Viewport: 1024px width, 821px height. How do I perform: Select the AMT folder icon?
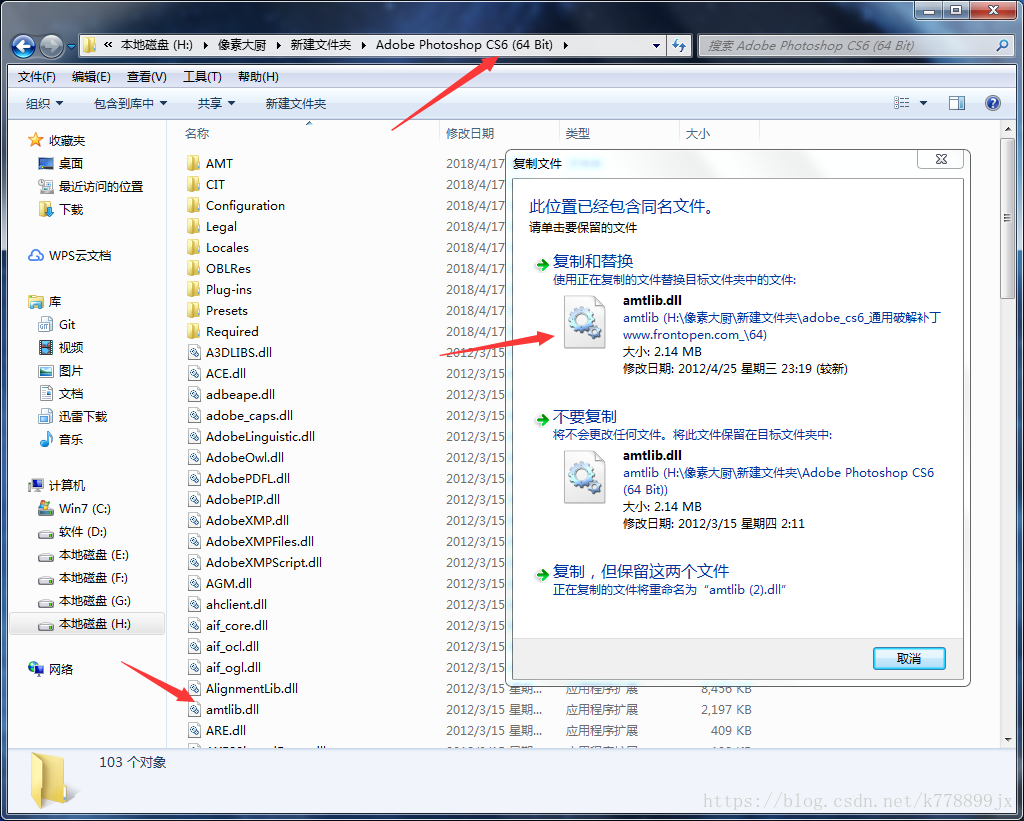[x=194, y=163]
